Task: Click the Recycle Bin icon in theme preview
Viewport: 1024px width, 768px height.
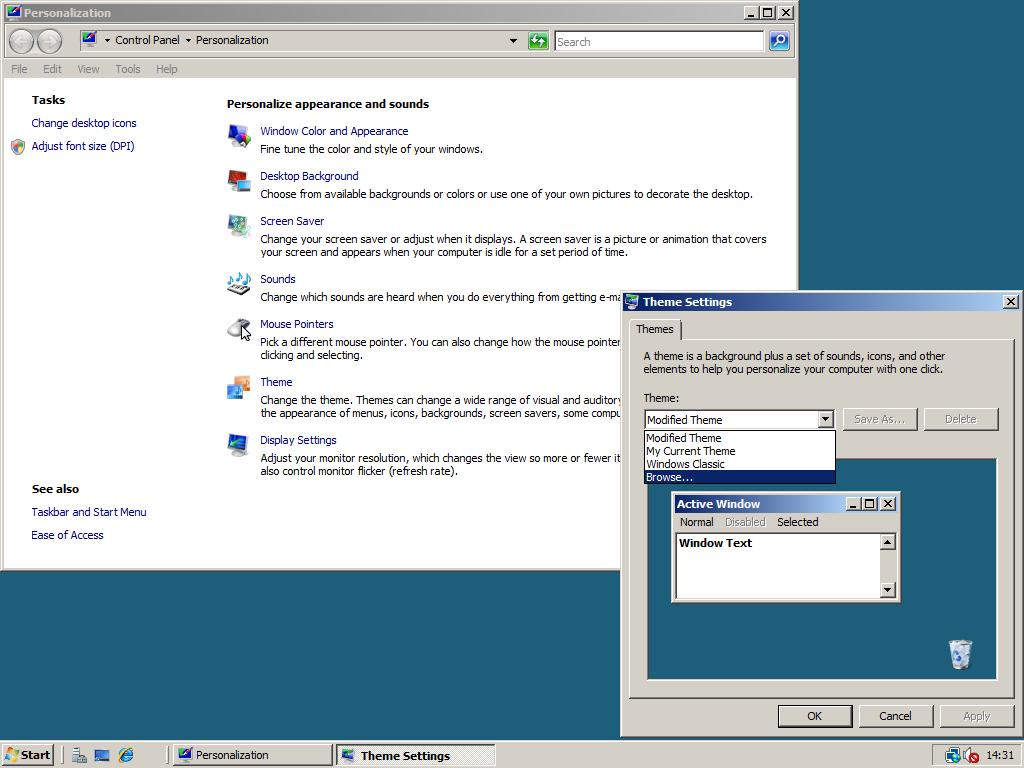Action: (x=960, y=654)
